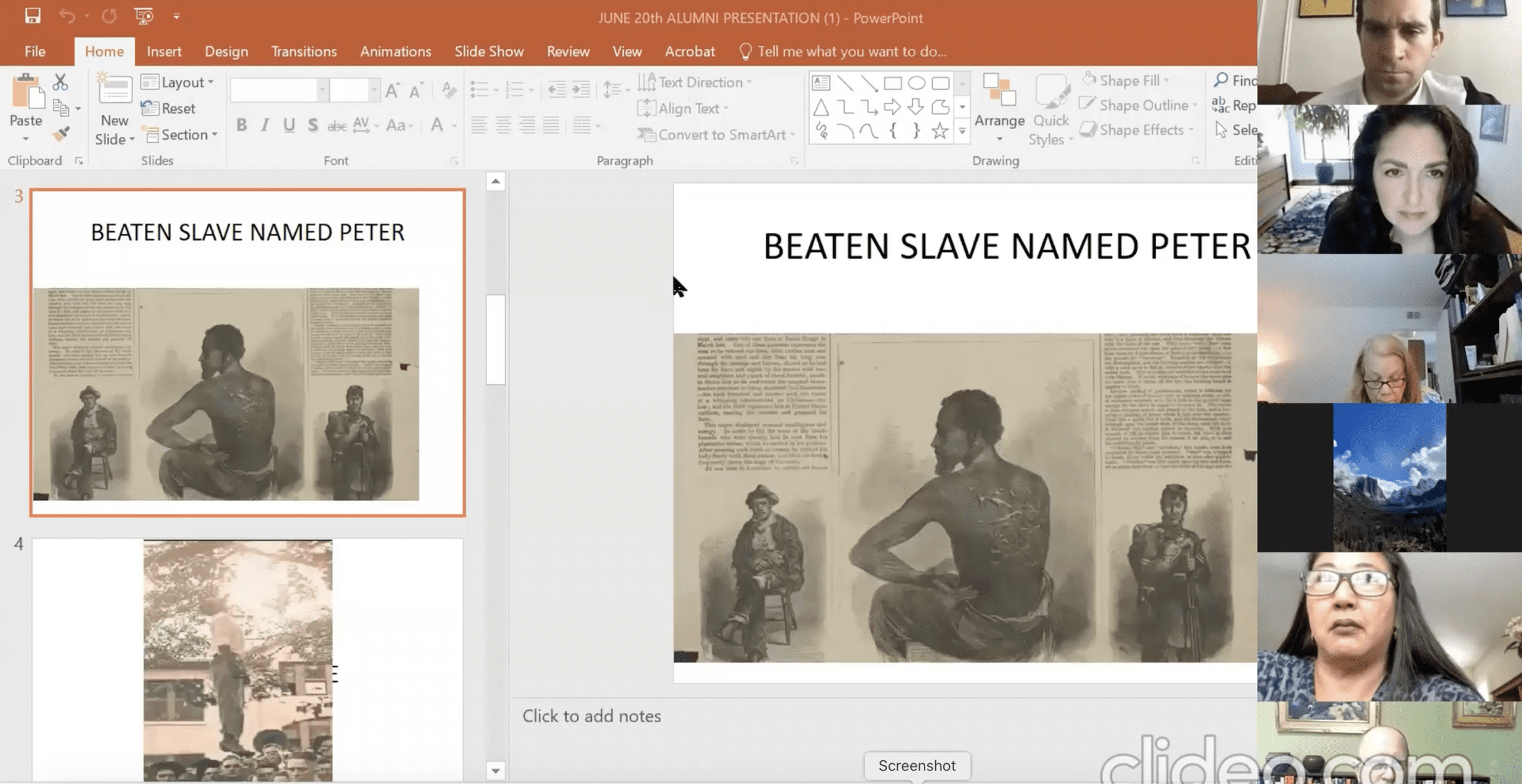Image resolution: width=1522 pixels, height=784 pixels.
Task: Click the Tell me what you want box
Action: tap(843, 52)
